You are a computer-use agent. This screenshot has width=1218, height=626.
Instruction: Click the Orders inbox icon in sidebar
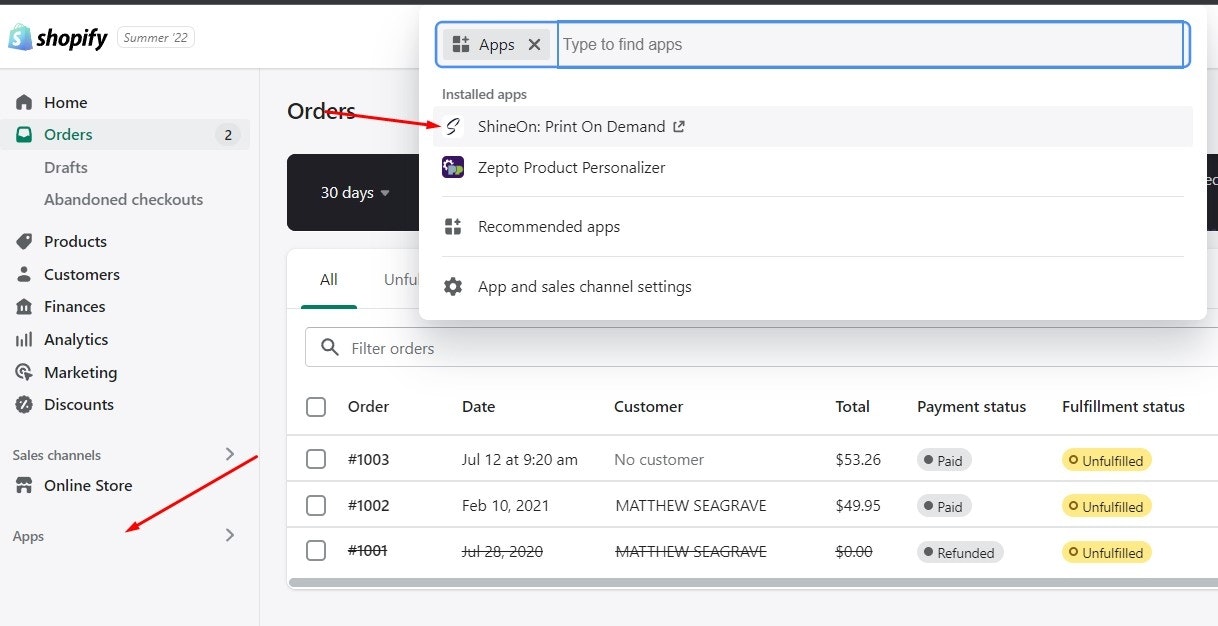(x=24, y=134)
